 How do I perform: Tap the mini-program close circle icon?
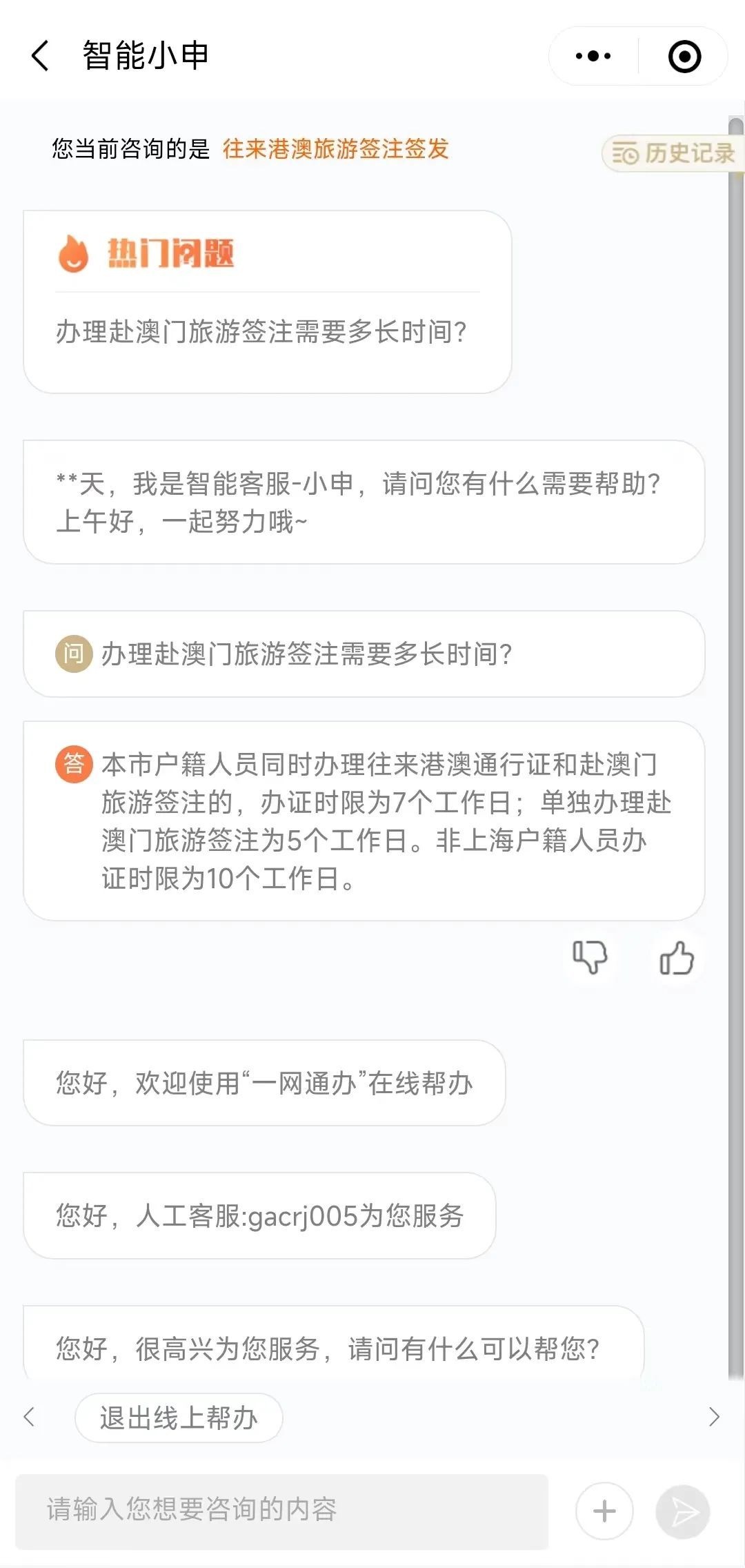684,56
